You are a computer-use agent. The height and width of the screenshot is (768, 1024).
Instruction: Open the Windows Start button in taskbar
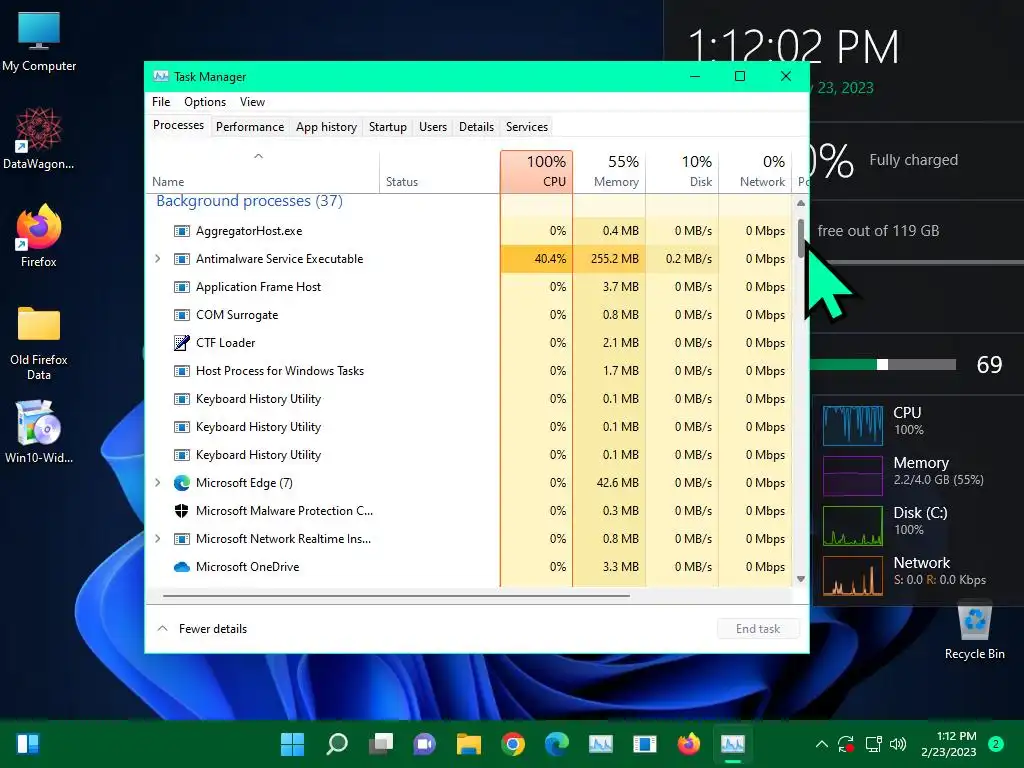click(x=292, y=744)
